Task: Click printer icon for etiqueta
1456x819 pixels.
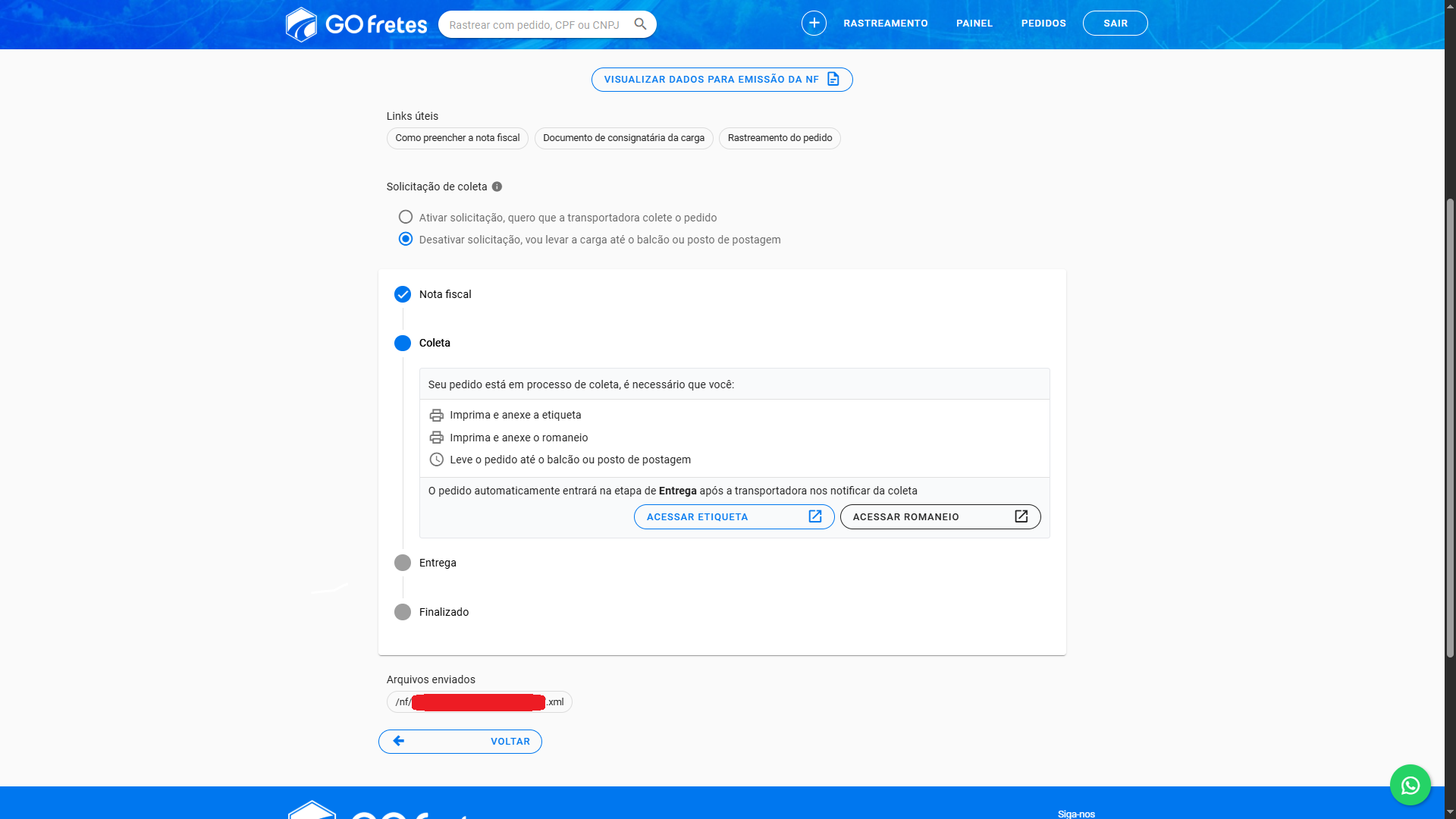Action: click(x=436, y=416)
